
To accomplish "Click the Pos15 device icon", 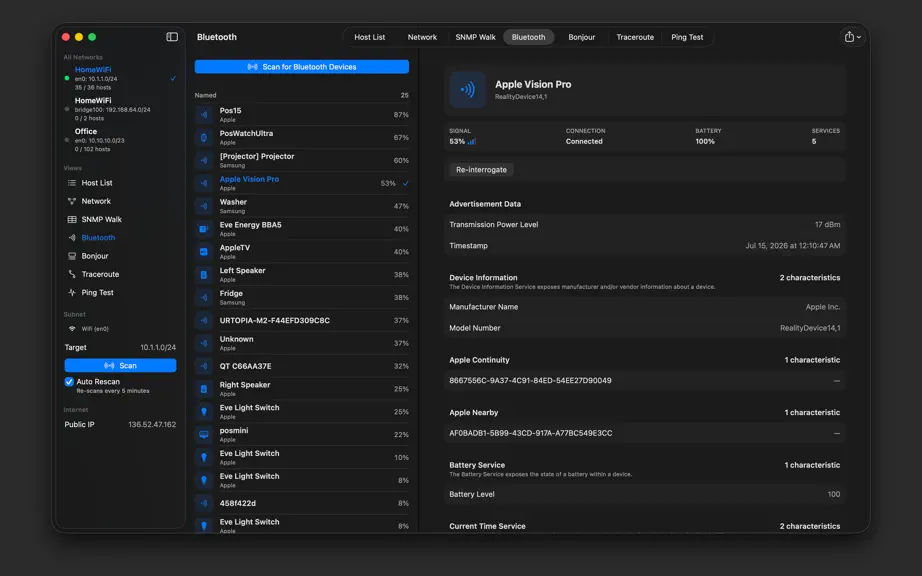I will coord(204,115).
